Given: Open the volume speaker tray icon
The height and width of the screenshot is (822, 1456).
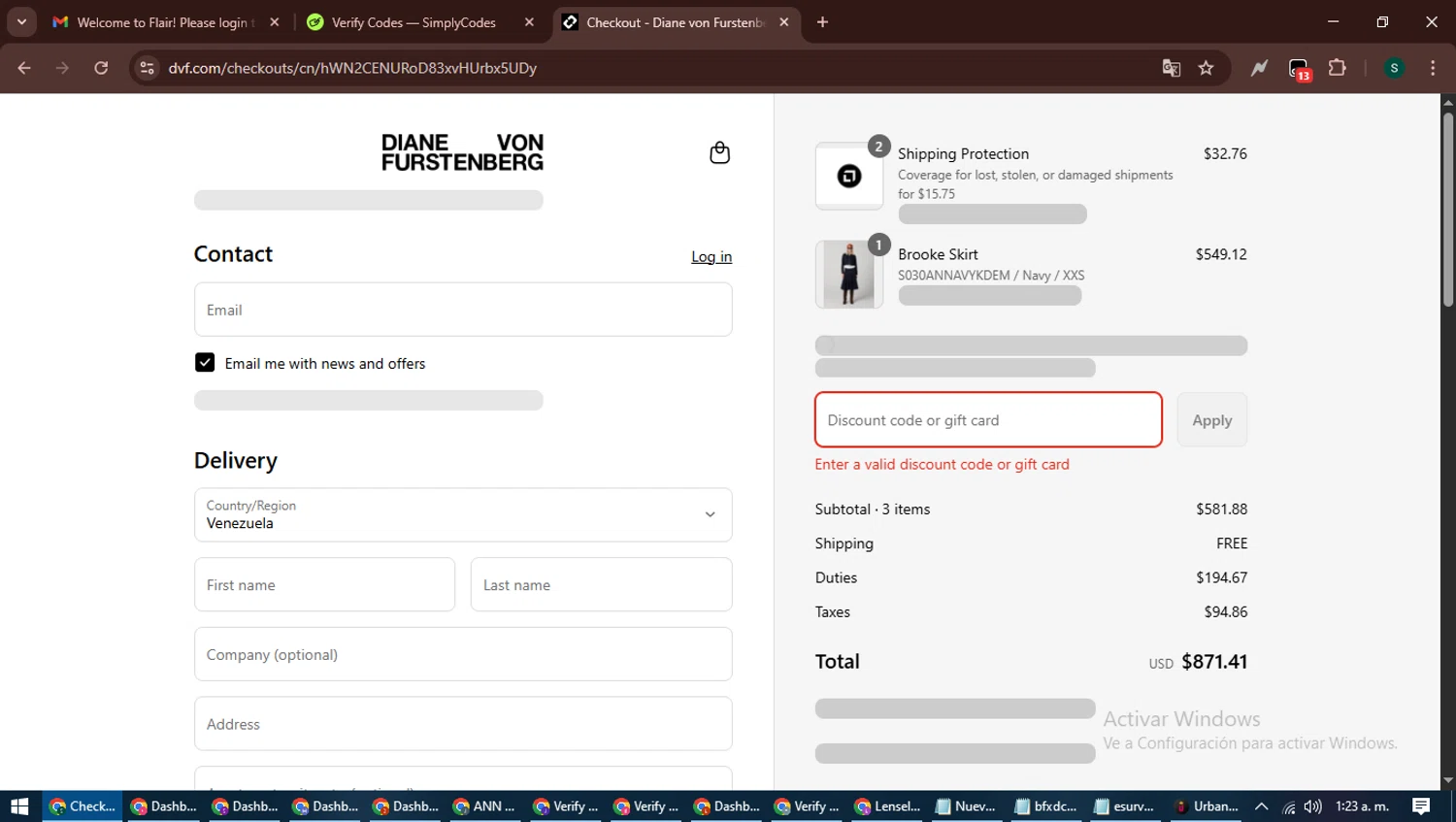Looking at the screenshot, I should point(1313,806).
